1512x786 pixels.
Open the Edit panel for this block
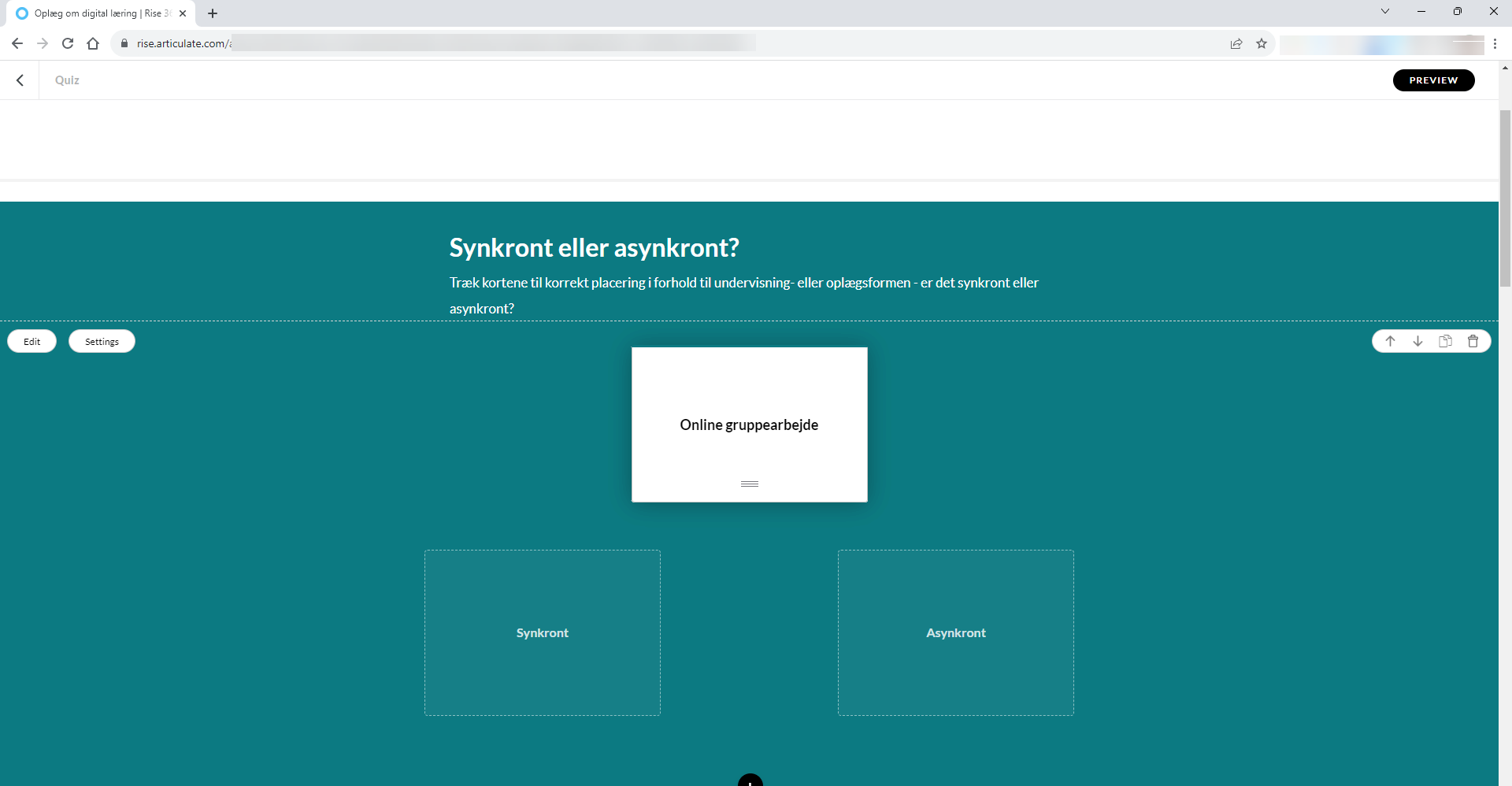coord(32,341)
